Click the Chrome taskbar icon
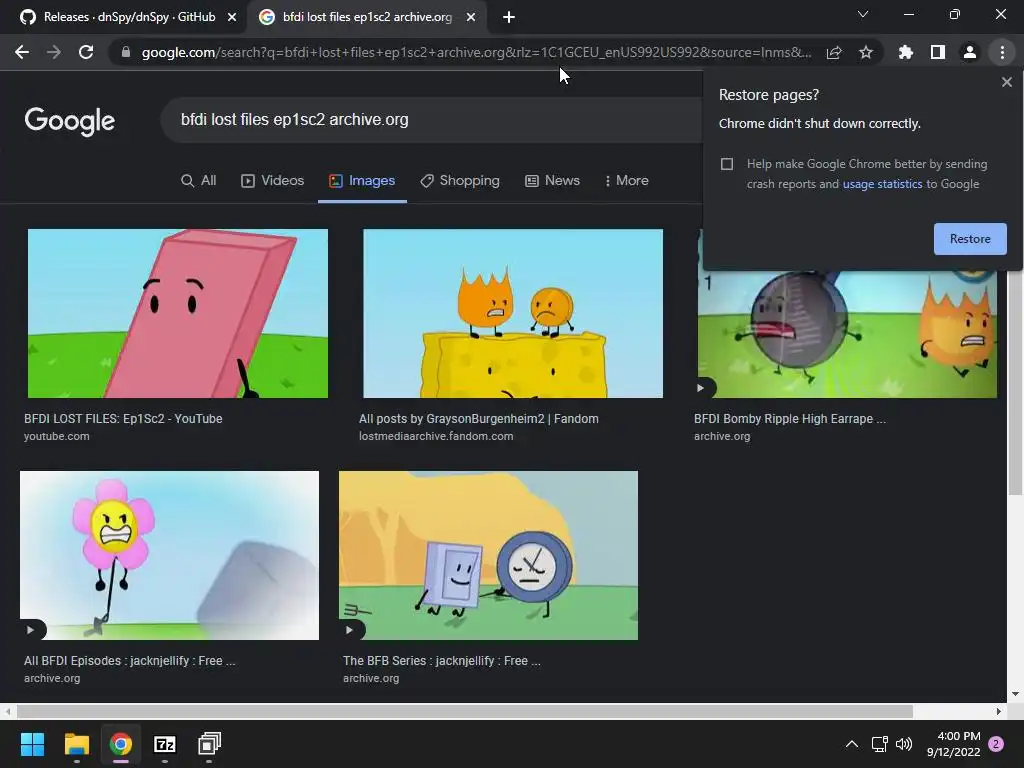Image resolution: width=1024 pixels, height=768 pixels. [x=121, y=744]
